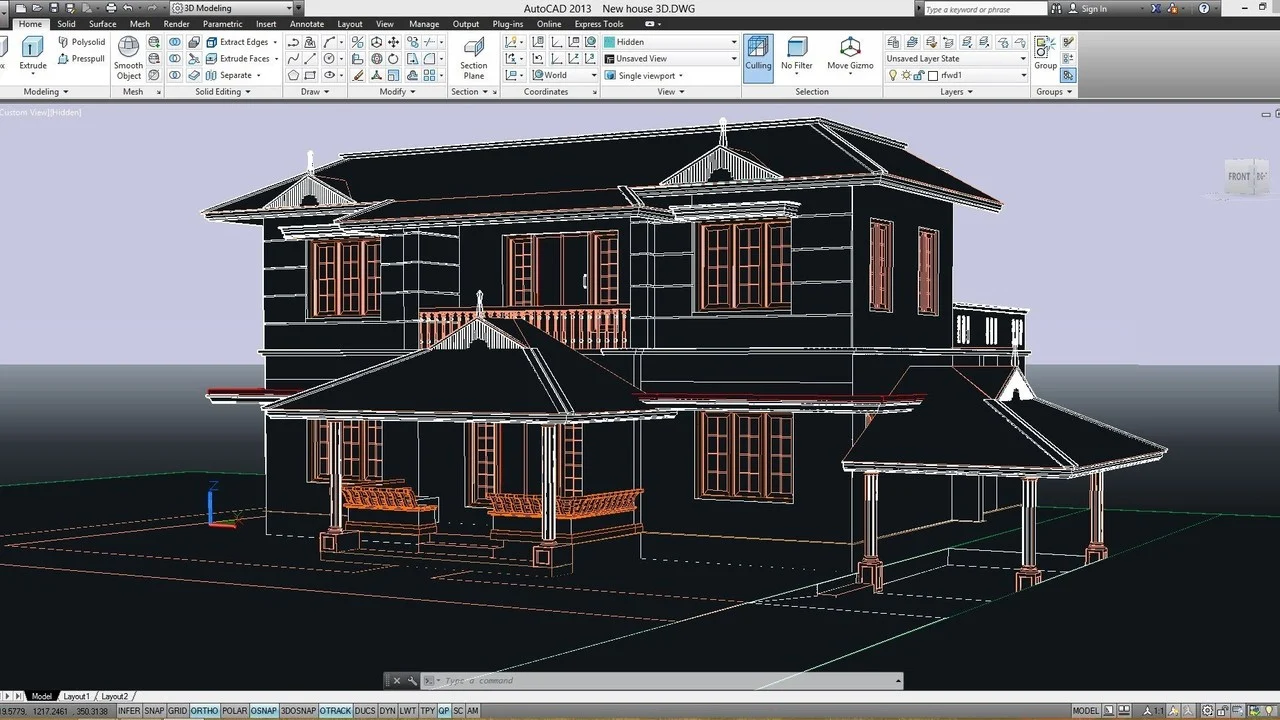The width and height of the screenshot is (1280, 720).
Task: Expand the Modeling panel
Action: pyautogui.click(x=44, y=92)
